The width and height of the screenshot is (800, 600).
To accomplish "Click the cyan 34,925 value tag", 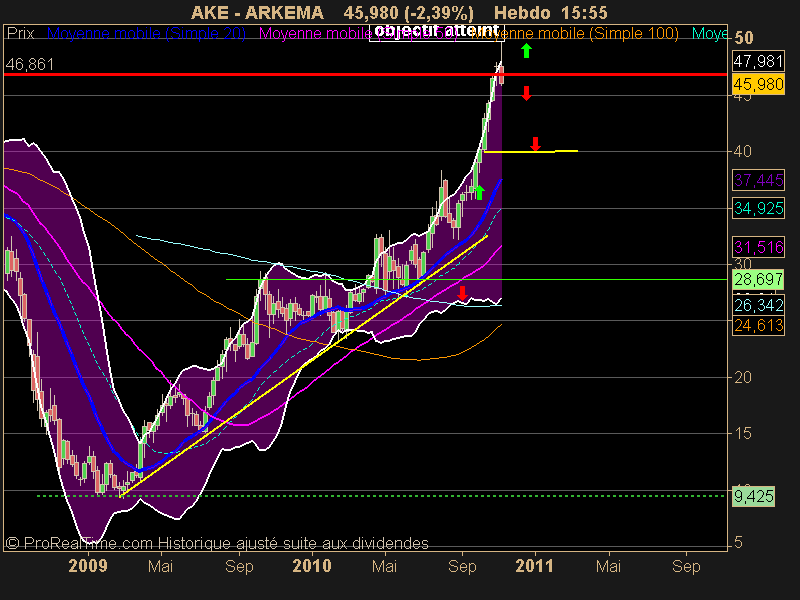I will tap(758, 208).
